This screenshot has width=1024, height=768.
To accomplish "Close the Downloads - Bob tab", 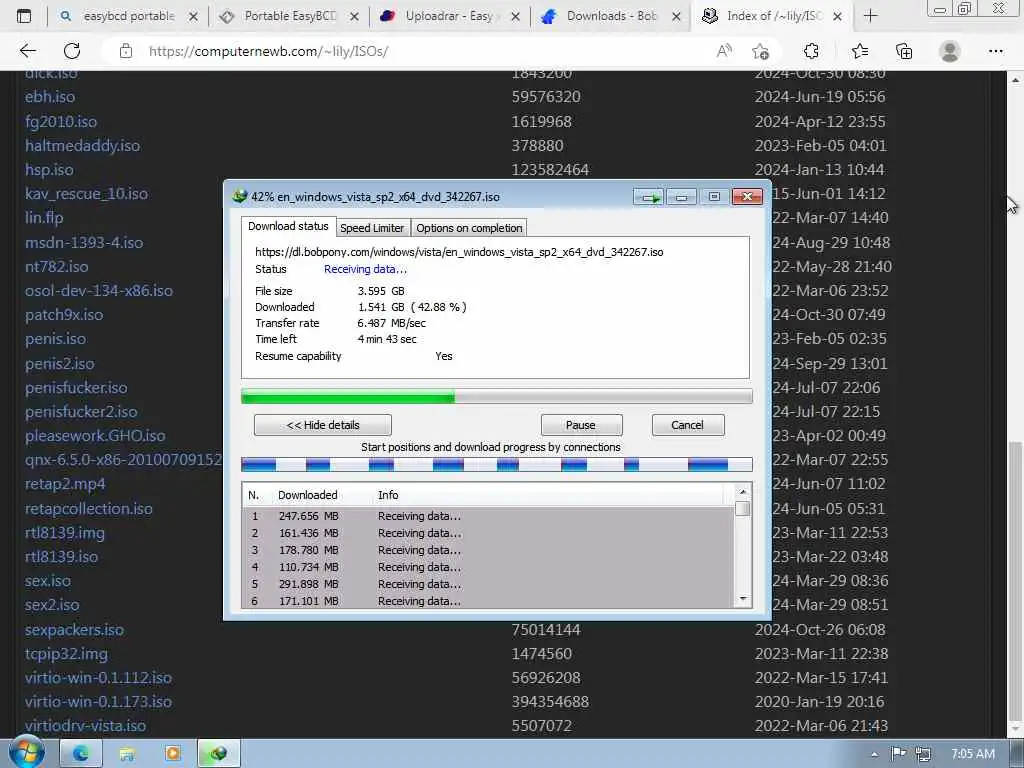I will (677, 16).
